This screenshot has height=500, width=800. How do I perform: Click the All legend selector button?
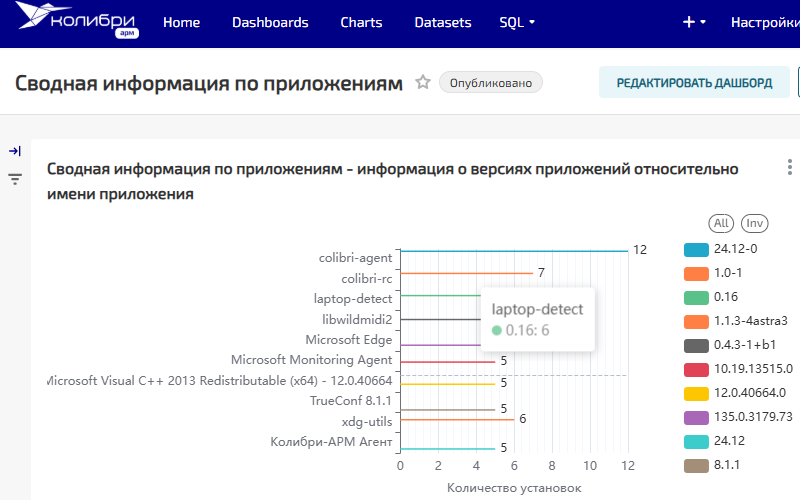point(721,223)
